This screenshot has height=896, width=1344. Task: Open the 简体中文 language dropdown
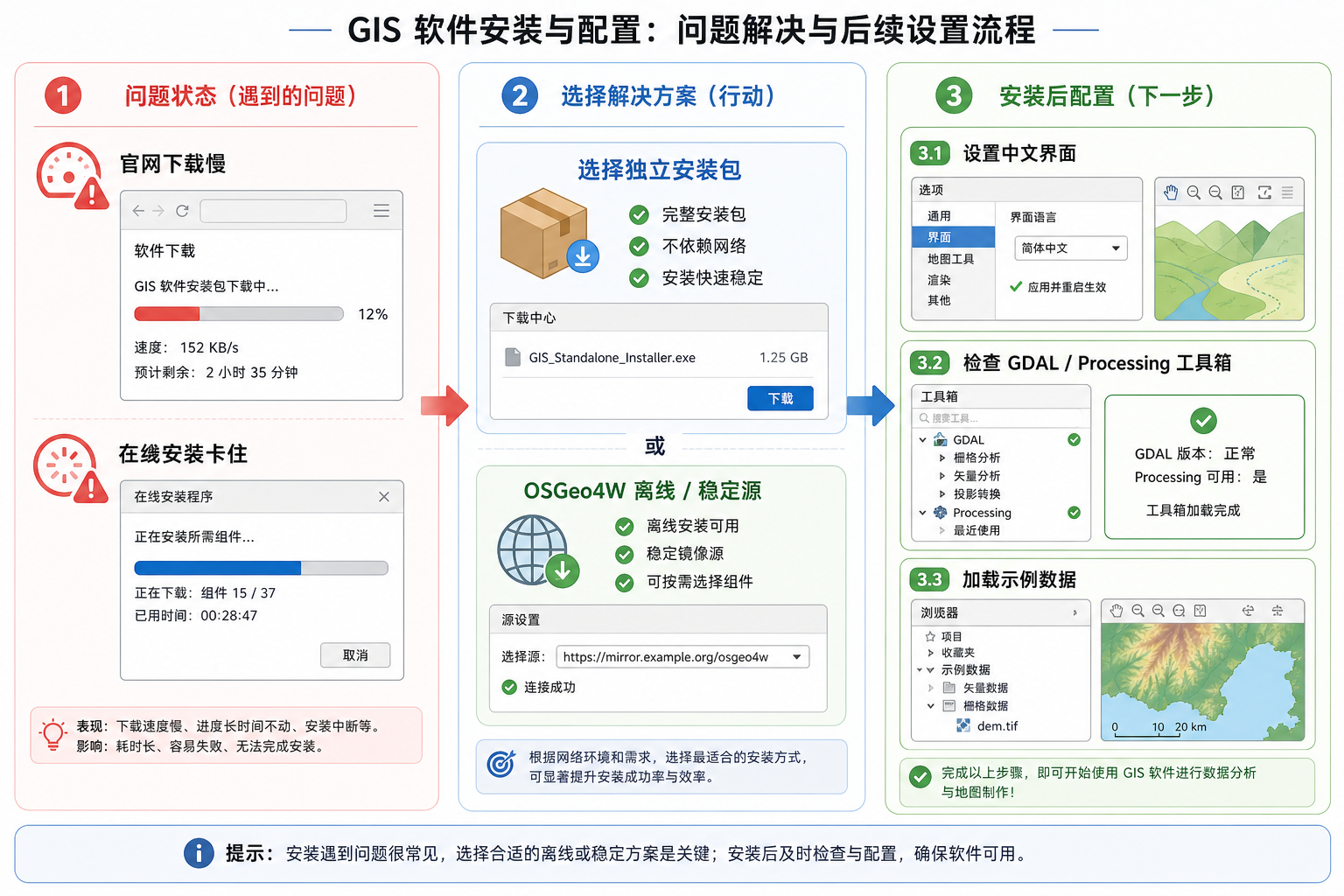1071,248
